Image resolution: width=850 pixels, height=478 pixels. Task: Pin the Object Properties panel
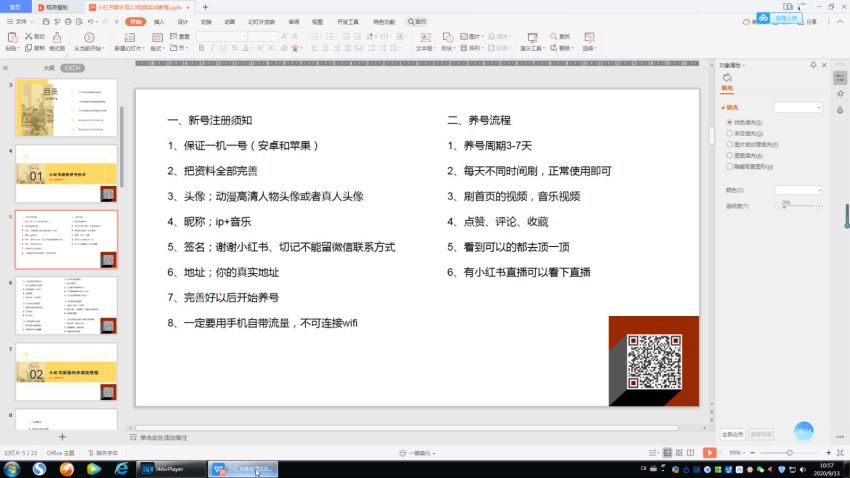point(813,65)
